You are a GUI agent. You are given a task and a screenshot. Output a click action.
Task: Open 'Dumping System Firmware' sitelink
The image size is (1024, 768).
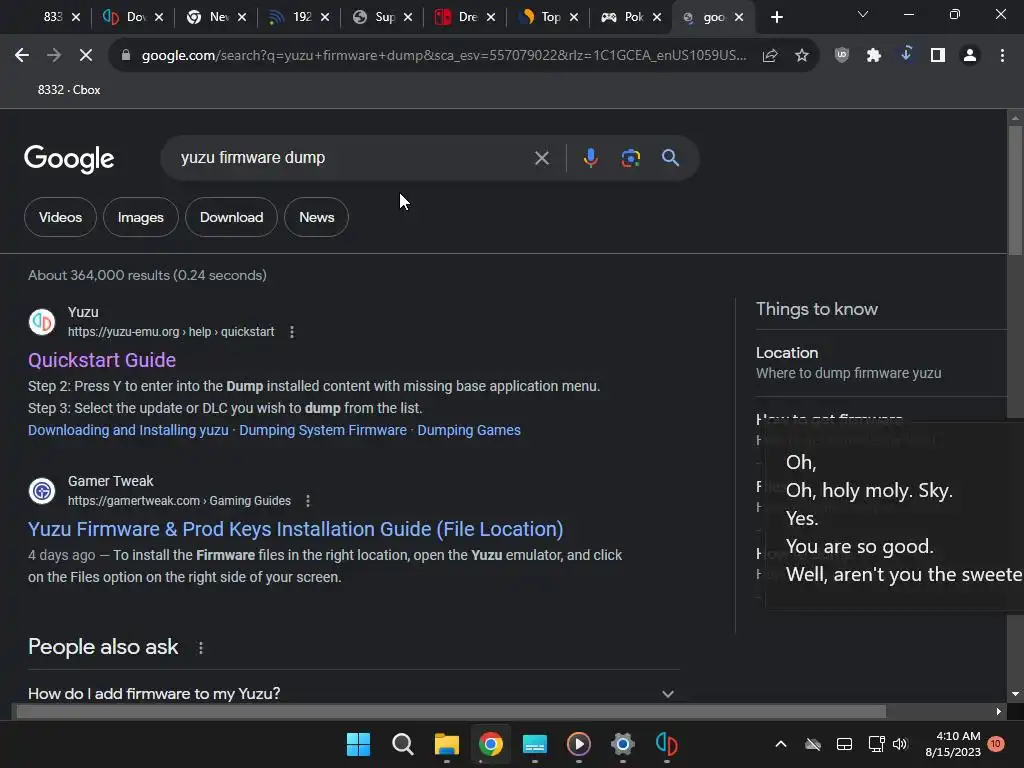(323, 430)
